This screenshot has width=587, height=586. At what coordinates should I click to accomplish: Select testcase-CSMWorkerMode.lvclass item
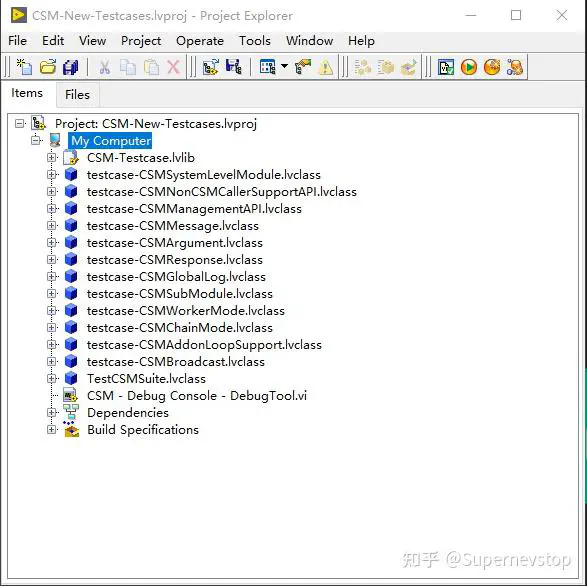186,310
